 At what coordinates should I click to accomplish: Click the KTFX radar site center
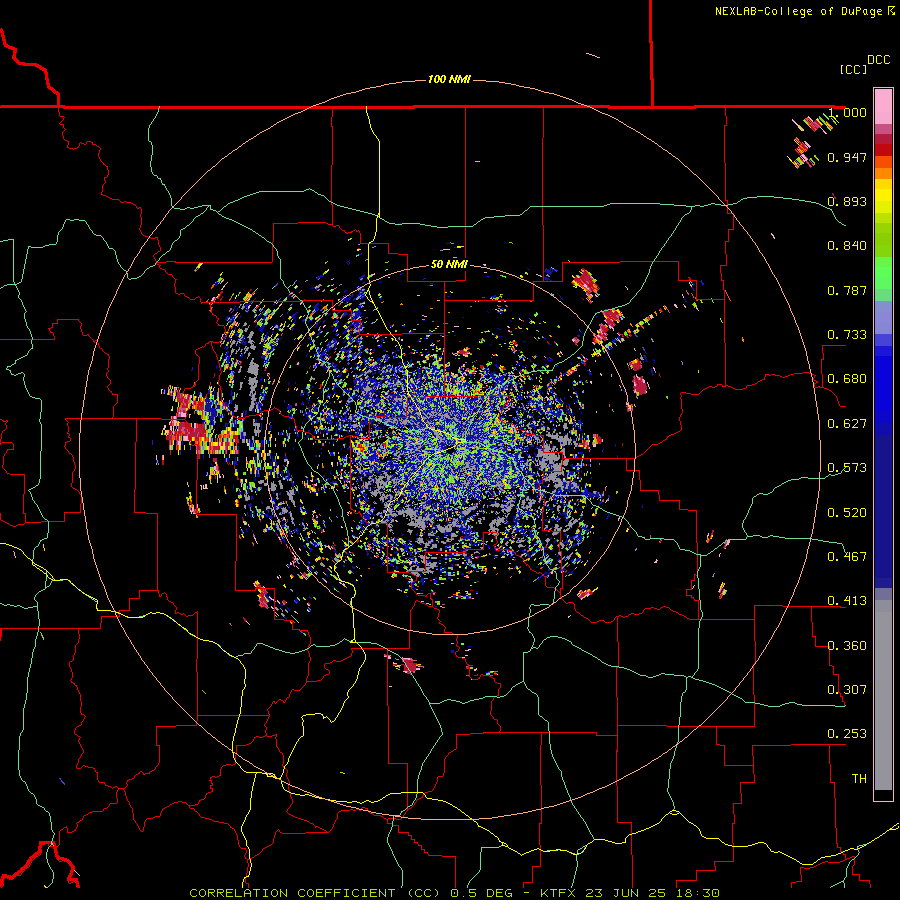451,449
